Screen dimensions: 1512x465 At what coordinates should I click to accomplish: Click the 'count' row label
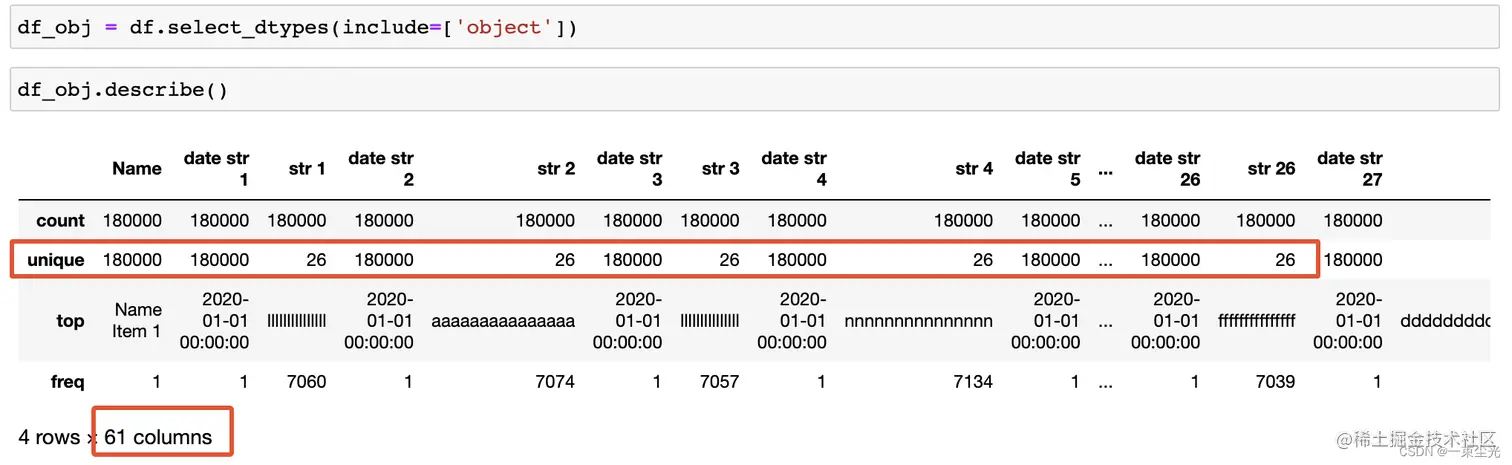pyautogui.click(x=60, y=220)
